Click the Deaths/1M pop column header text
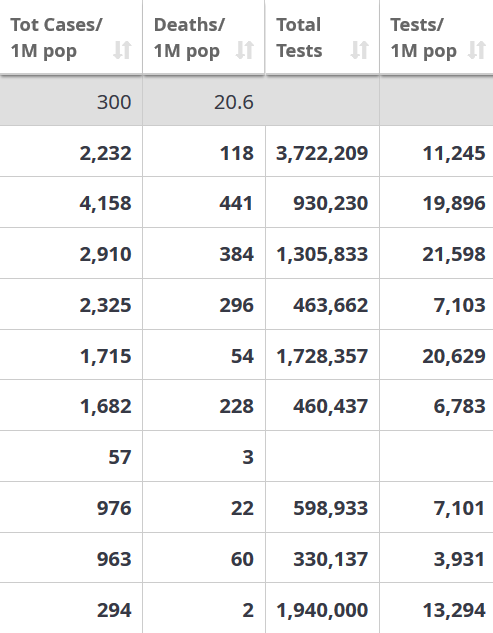The height and width of the screenshot is (633, 493). tap(189, 38)
